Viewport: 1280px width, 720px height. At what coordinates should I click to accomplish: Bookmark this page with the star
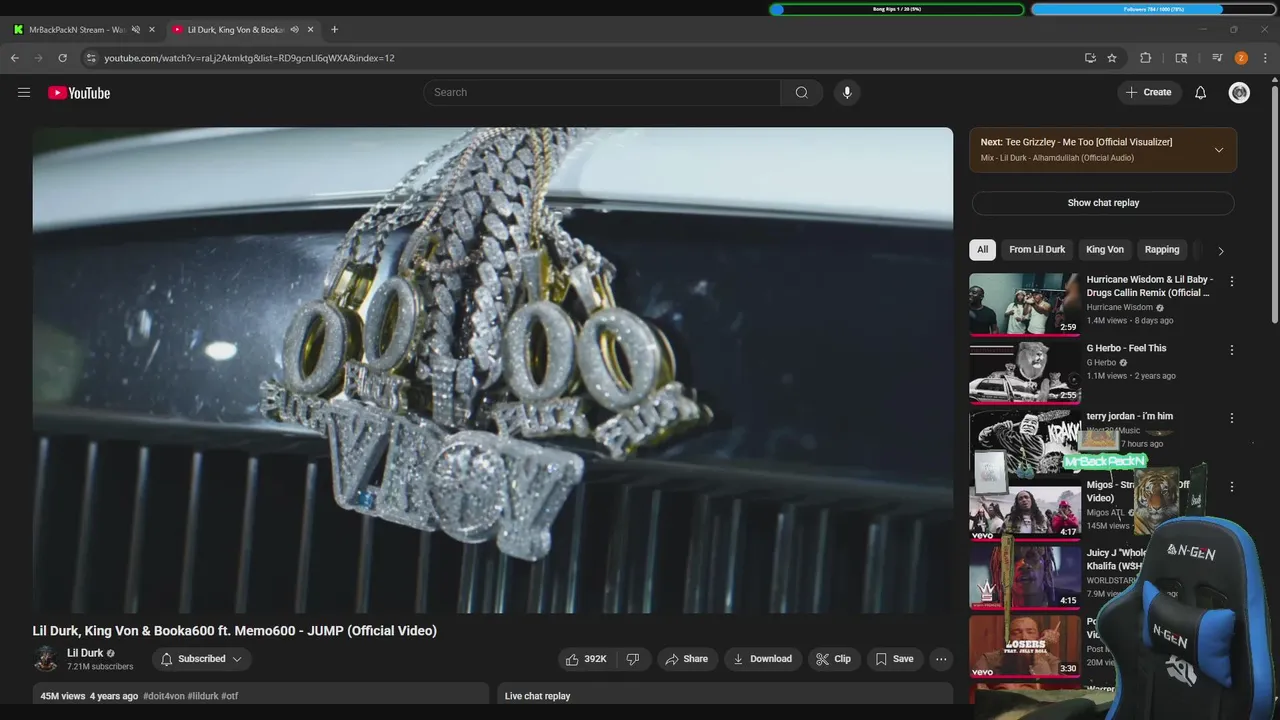click(x=1112, y=58)
